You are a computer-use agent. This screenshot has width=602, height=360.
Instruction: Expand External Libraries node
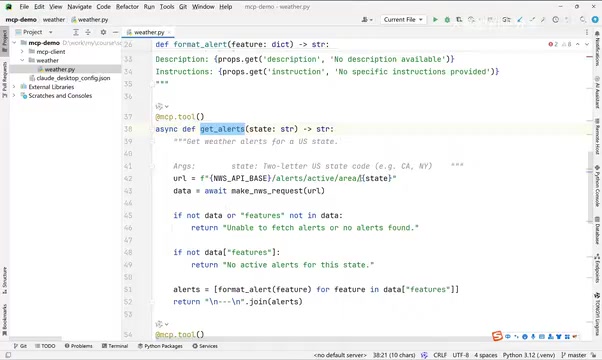coord(14,87)
